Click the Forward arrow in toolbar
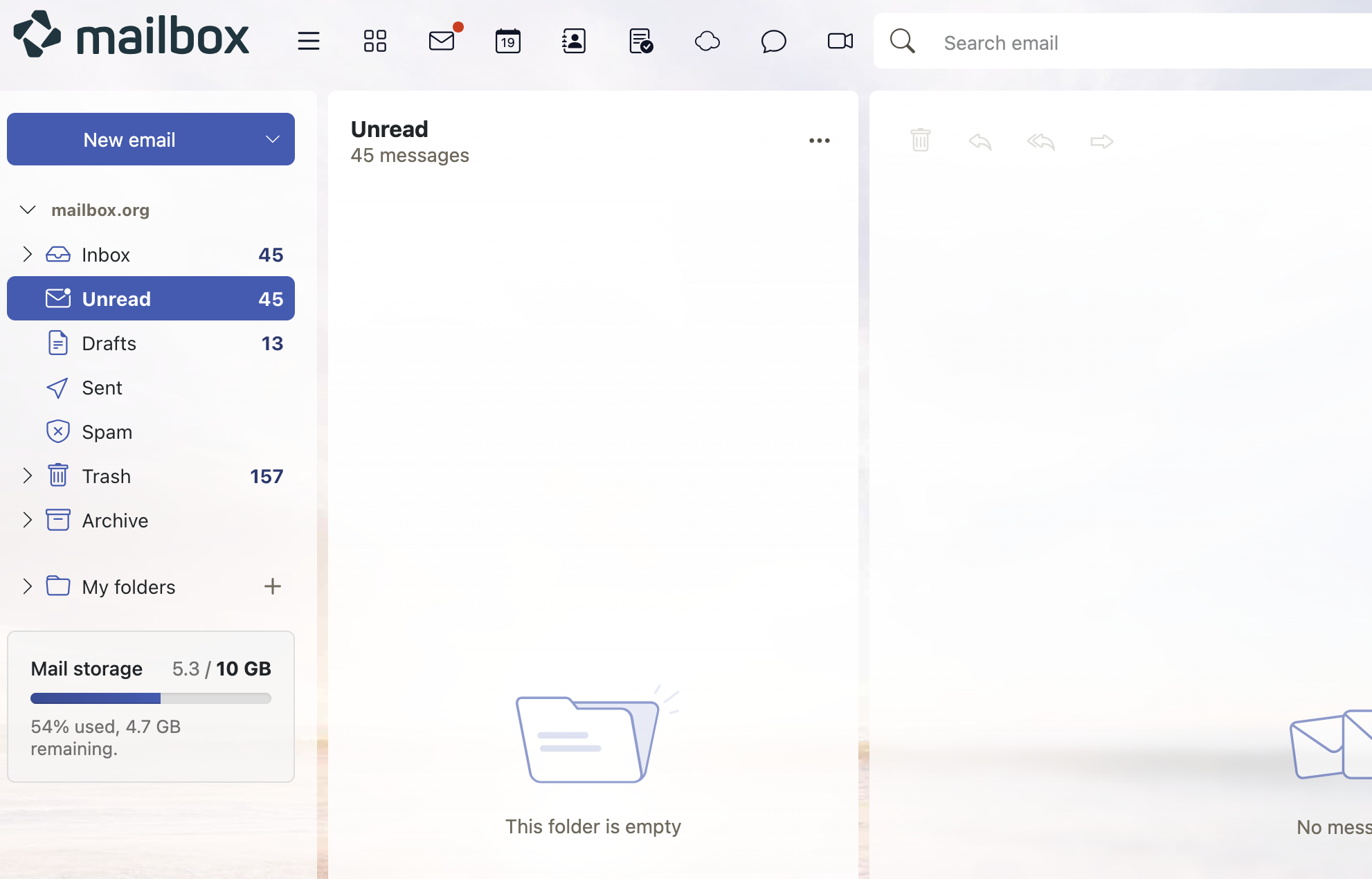The height and width of the screenshot is (879, 1372). click(1101, 141)
